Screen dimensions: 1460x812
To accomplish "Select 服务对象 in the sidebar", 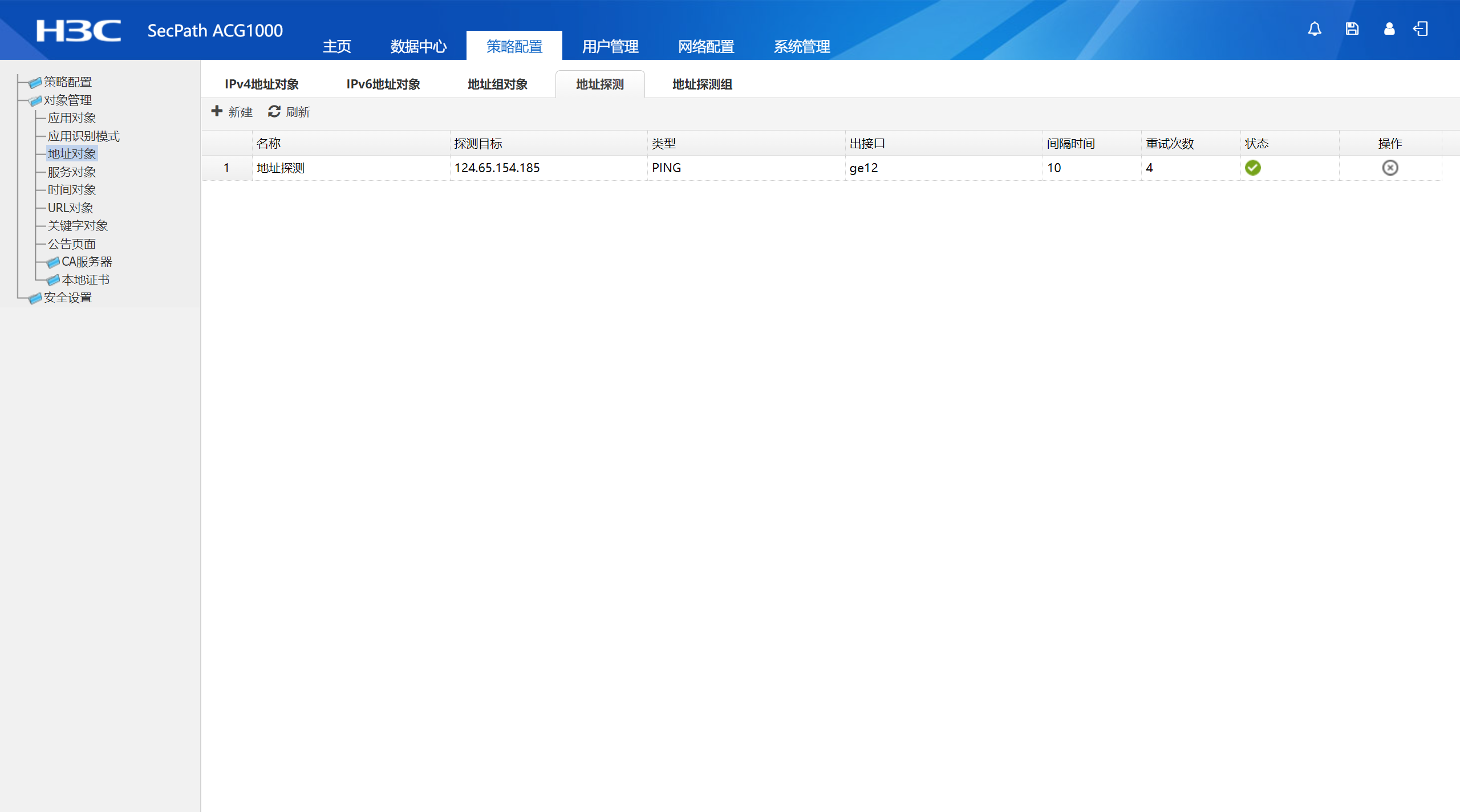I will point(72,172).
